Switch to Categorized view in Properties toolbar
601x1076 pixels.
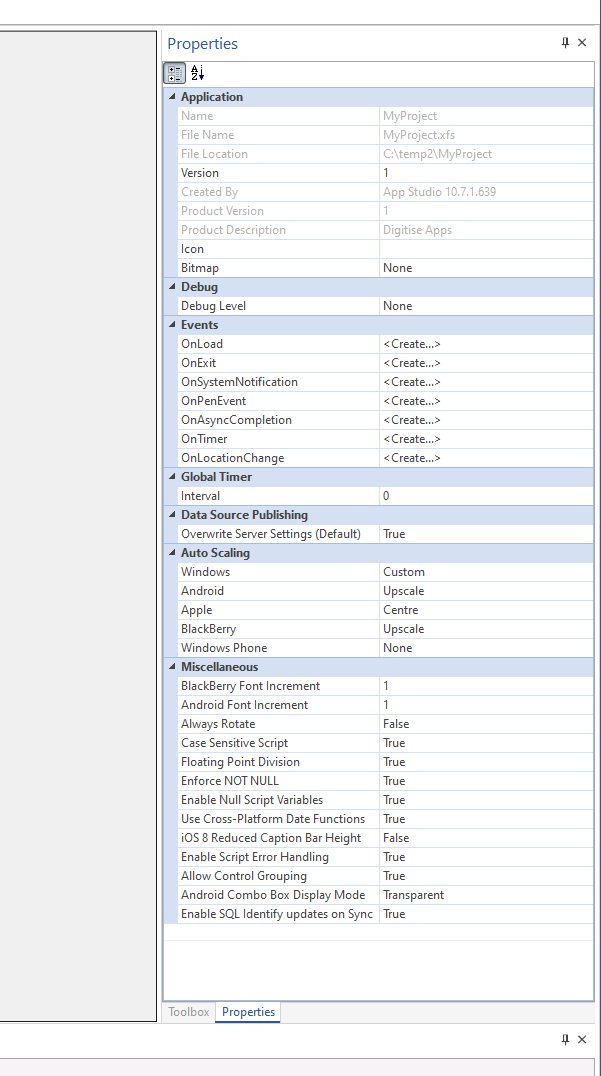click(x=174, y=73)
